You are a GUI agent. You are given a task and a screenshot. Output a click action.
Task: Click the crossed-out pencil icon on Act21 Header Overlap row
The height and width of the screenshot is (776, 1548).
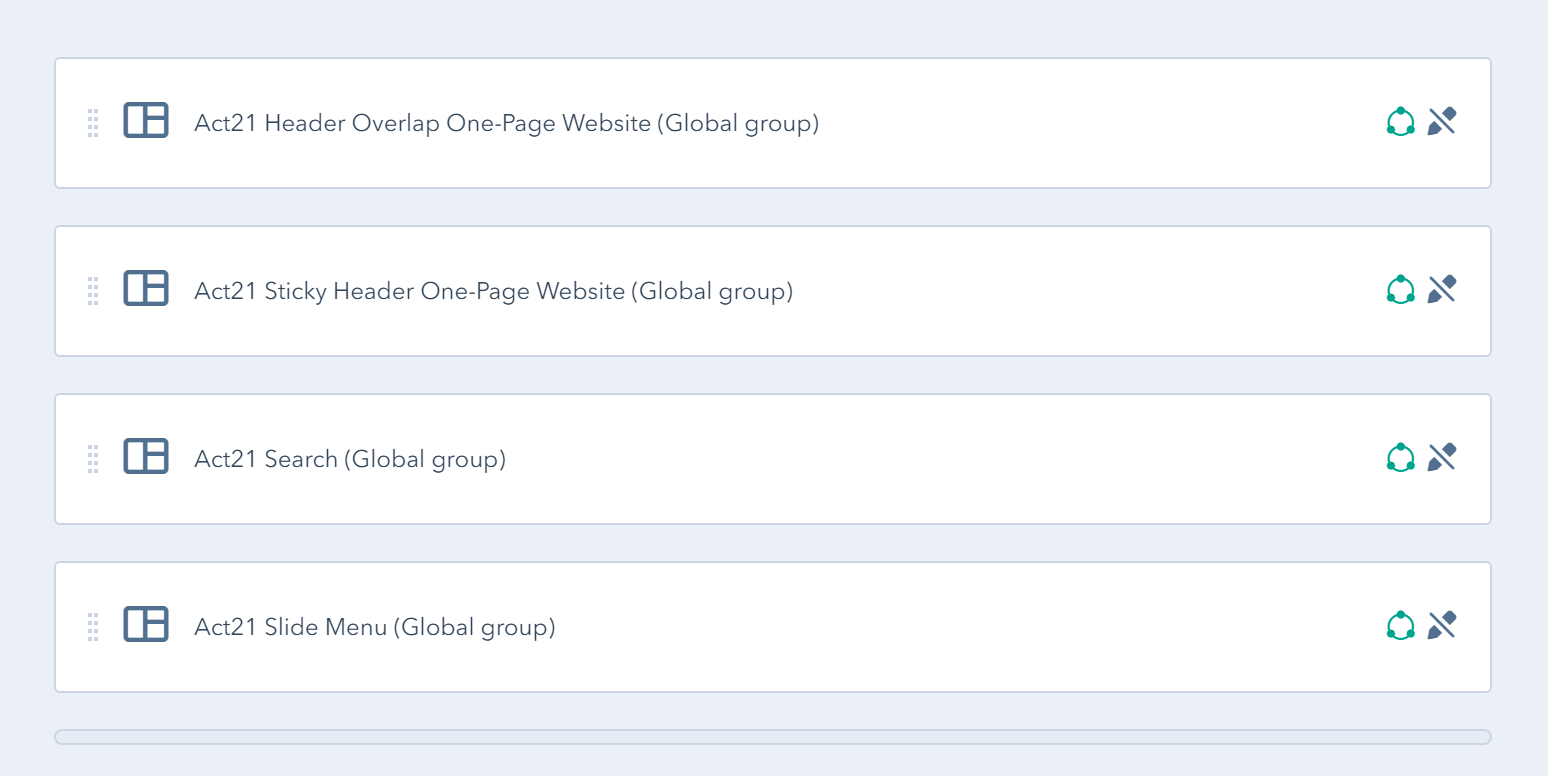pyautogui.click(x=1442, y=120)
